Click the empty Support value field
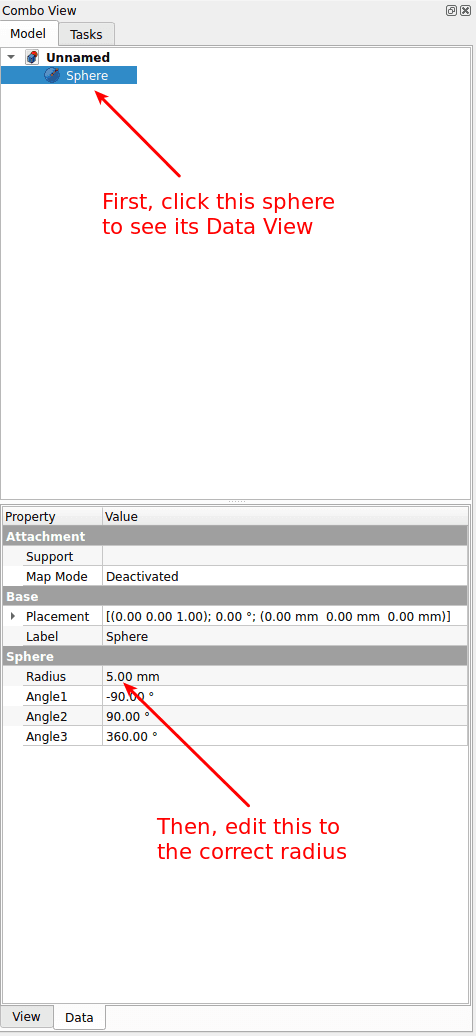The width and height of the screenshot is (476, 1036). [x=285, y=556]
